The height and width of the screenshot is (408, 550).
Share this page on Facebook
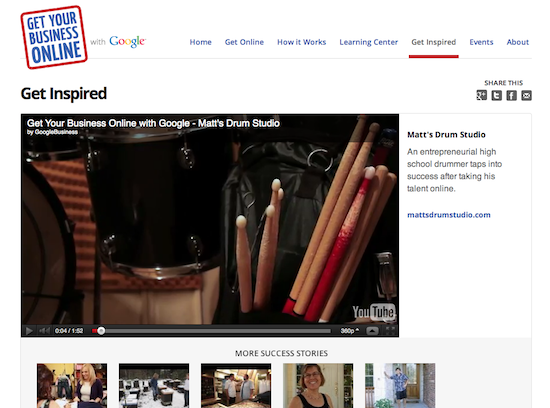511,95
